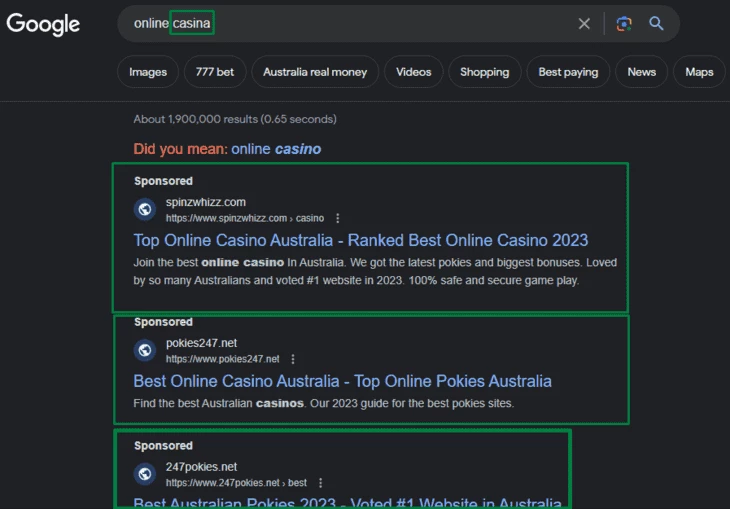Open Top Online Casino Australia result
Viewport: 730px width, 509px height.
(361, 240)
